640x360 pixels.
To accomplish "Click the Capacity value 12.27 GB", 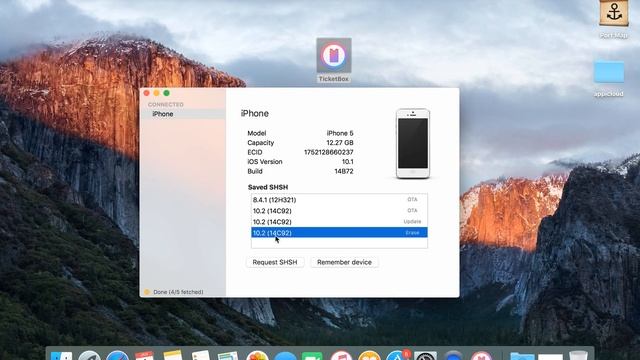I will 340,143.
